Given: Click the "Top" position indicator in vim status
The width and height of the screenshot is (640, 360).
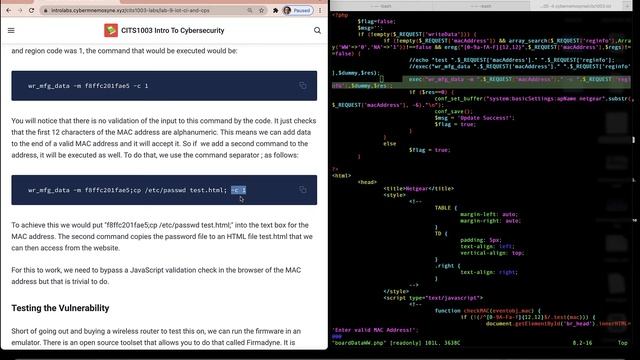Looking at the screenshot, I should click(x=622, y=343).
